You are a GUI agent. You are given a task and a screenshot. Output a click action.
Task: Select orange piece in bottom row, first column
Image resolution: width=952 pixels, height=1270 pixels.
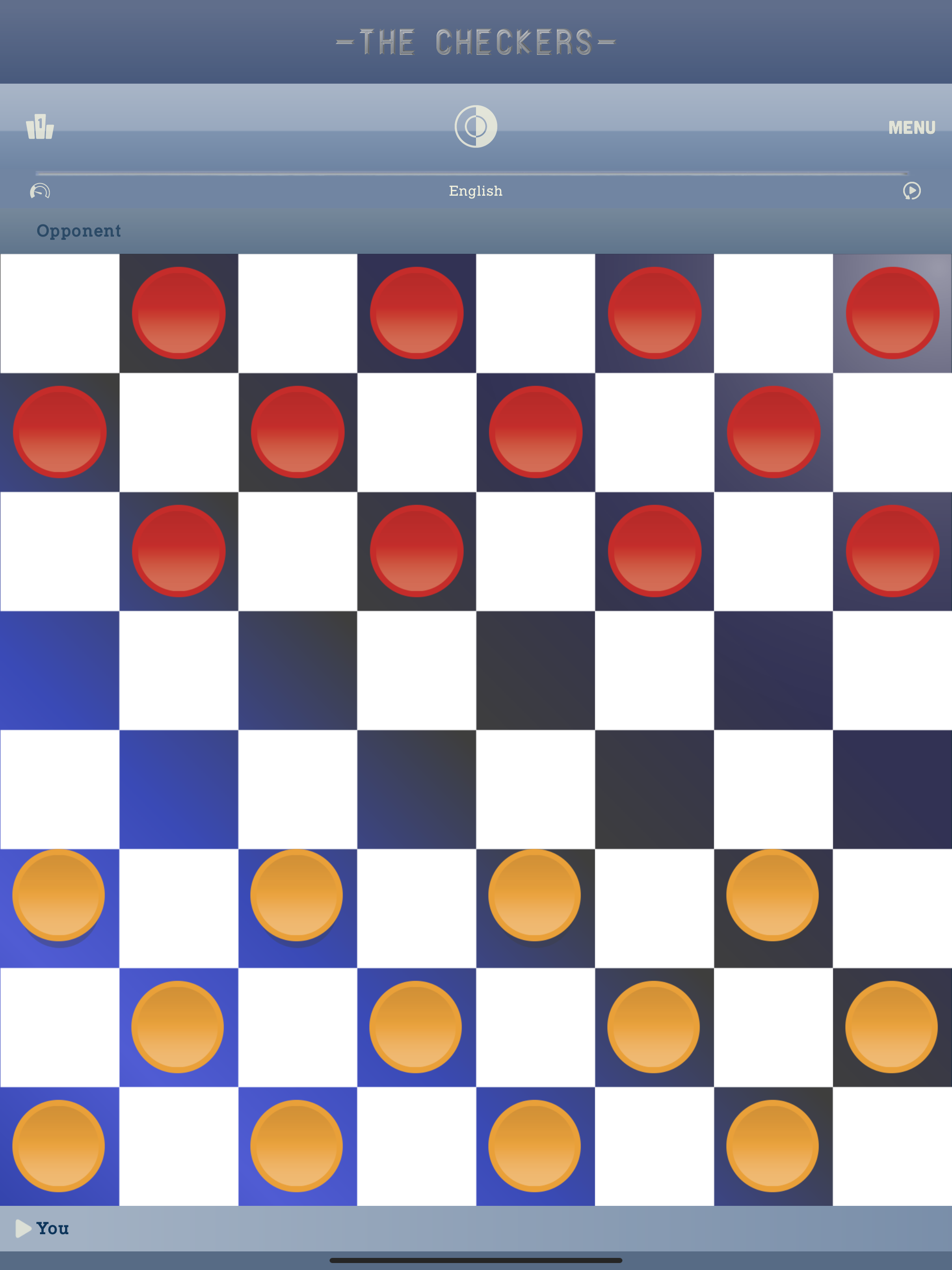coord(59,1146)
